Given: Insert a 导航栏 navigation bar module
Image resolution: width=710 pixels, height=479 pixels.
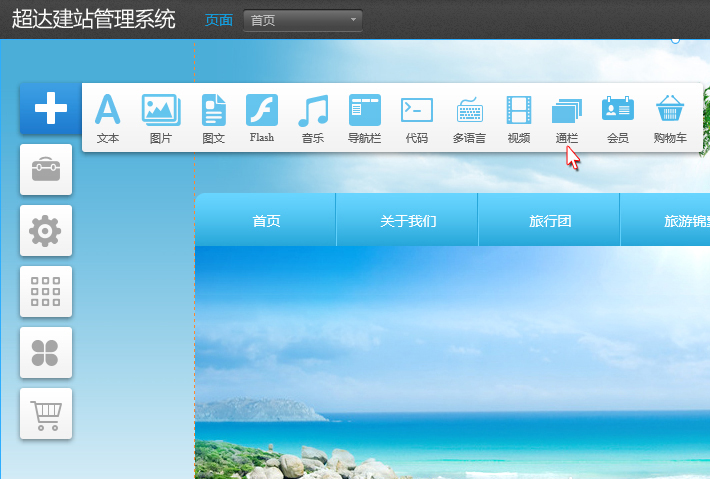Looking at the screenshot, I should 365,119.
